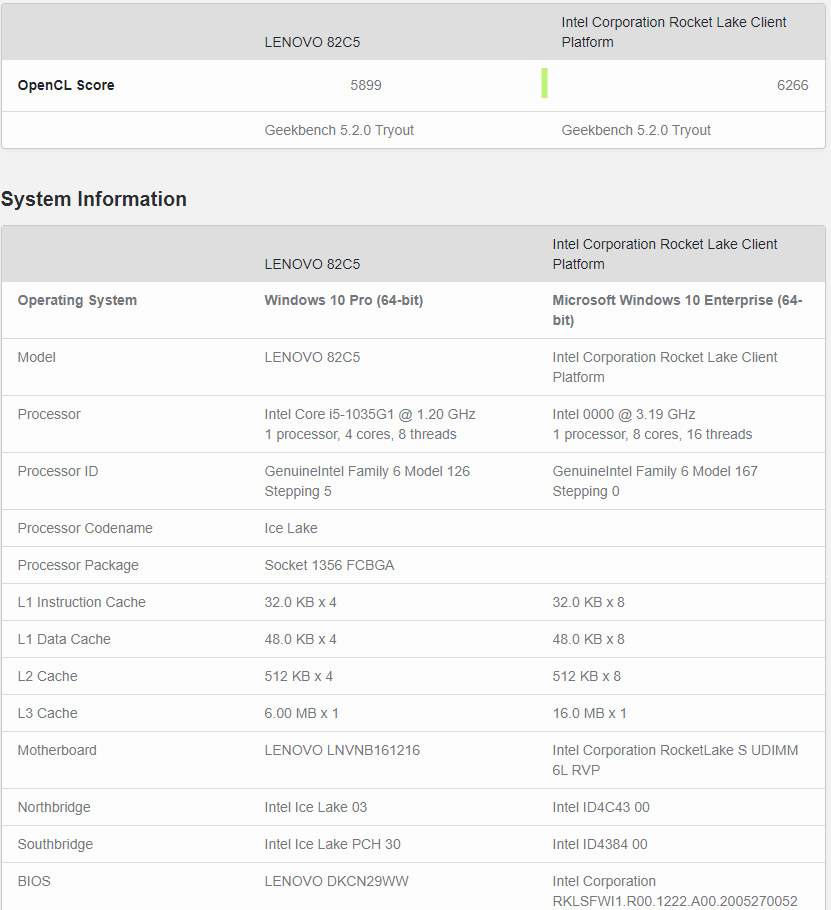This screenshot has height=910, width=831.
Task: Select Microsoft Windows 10 Enterprise value
Action: pyautogui.click(x=677, y=310)
